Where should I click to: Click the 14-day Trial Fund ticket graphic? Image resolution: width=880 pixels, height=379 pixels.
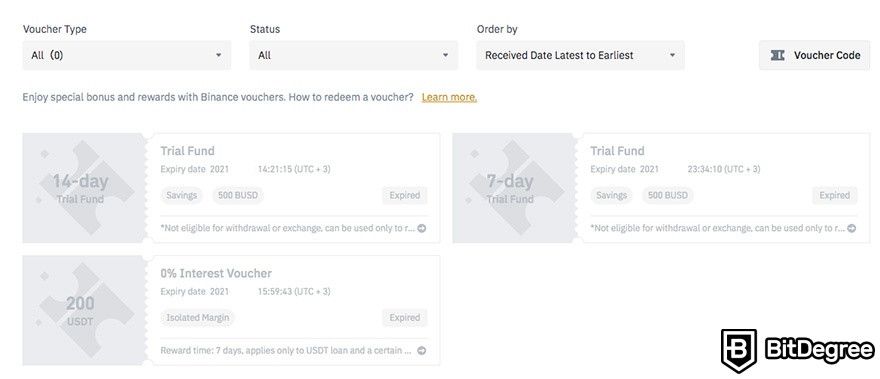tap(83, 188)
